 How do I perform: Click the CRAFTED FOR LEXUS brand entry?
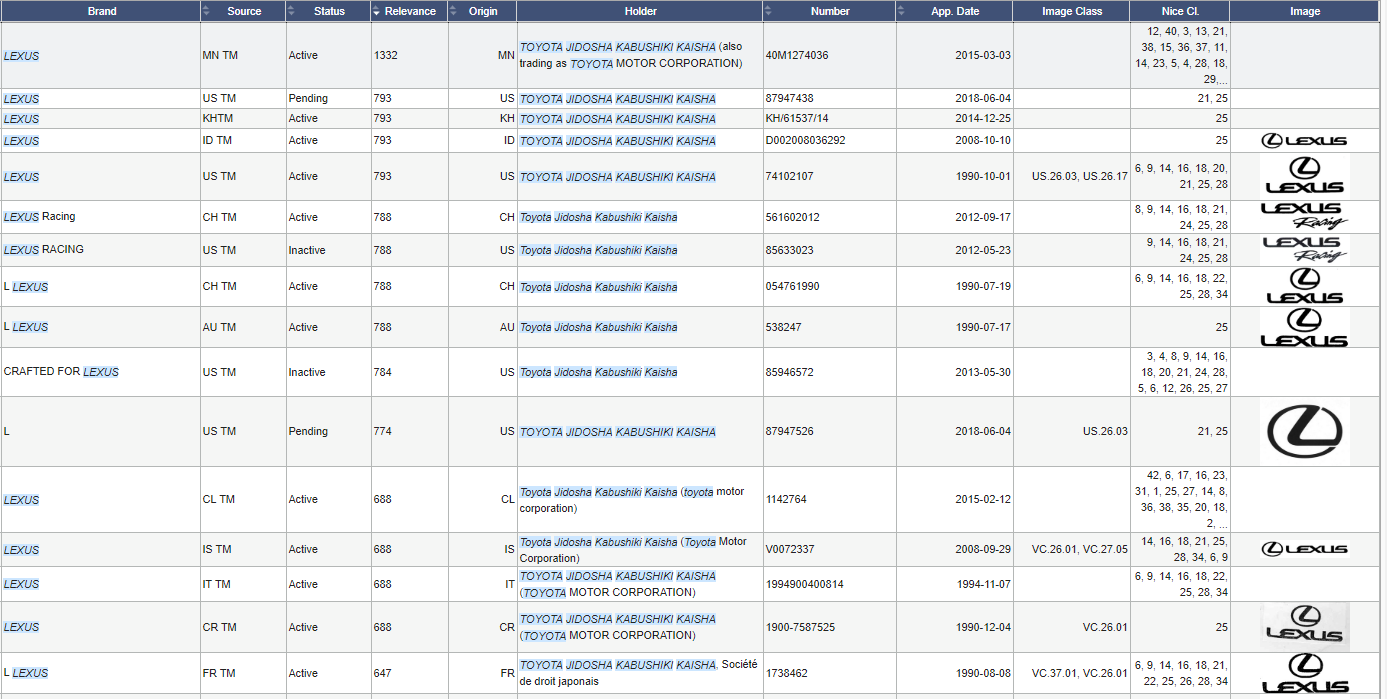[x=61, y=372]
